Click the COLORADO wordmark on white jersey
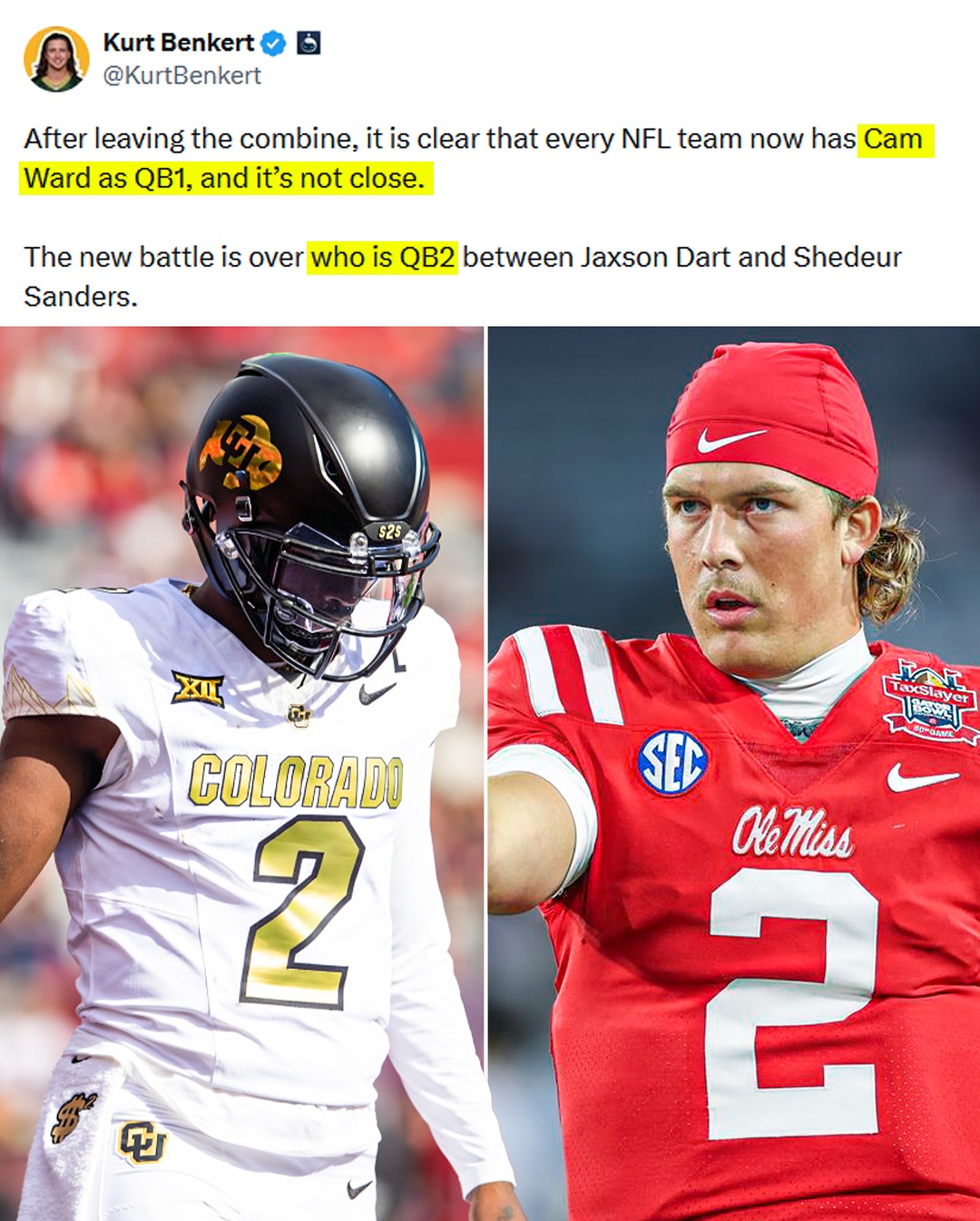The height and width of the screenshot is (1221, 980). click(296, 781)
